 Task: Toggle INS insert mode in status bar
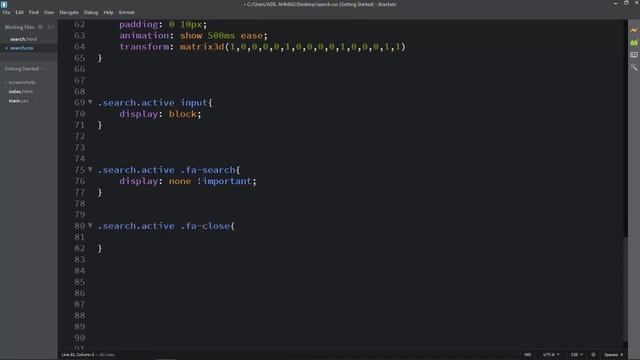pyautogui.click(x=528, y=355)
